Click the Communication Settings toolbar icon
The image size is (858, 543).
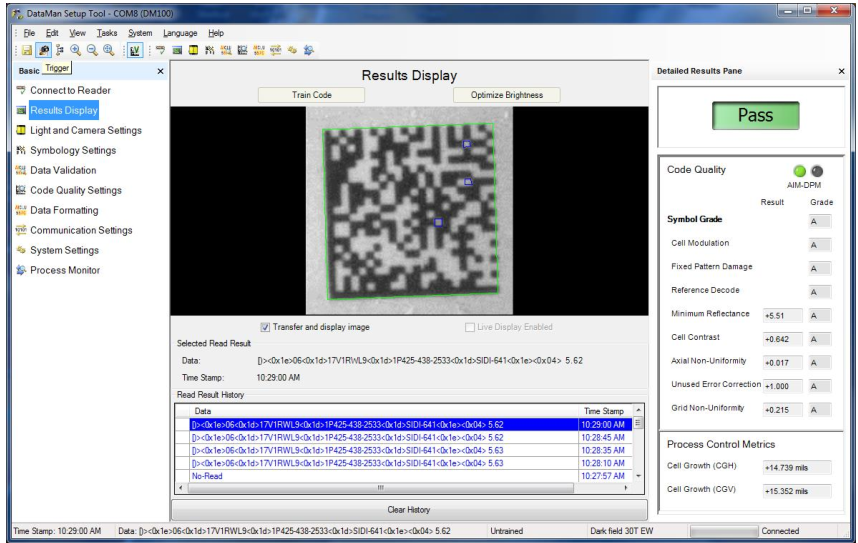276,50
